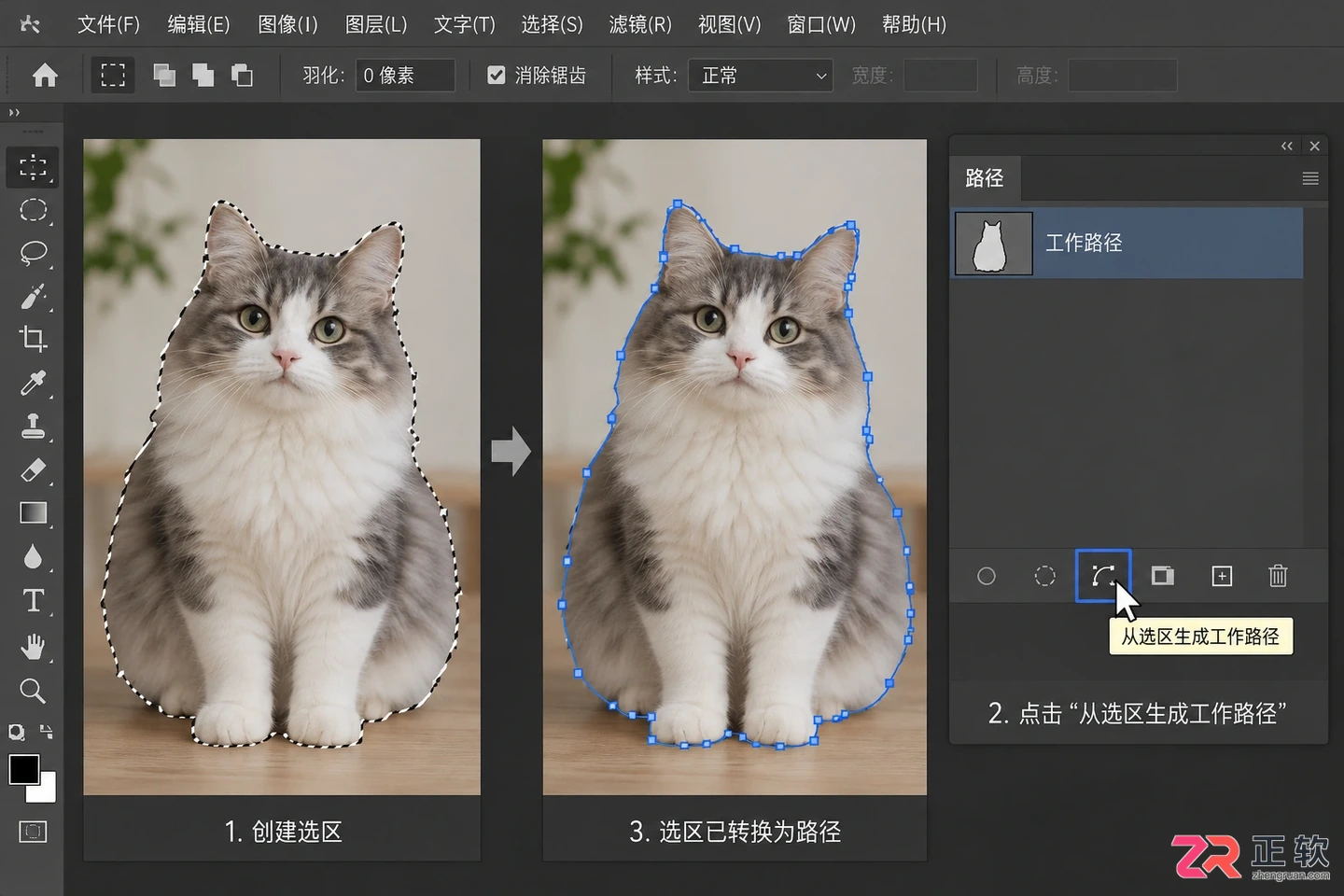1344x896 pixels.
Task: Choose subtract from selection mode
Action: [x=203, y=76]
